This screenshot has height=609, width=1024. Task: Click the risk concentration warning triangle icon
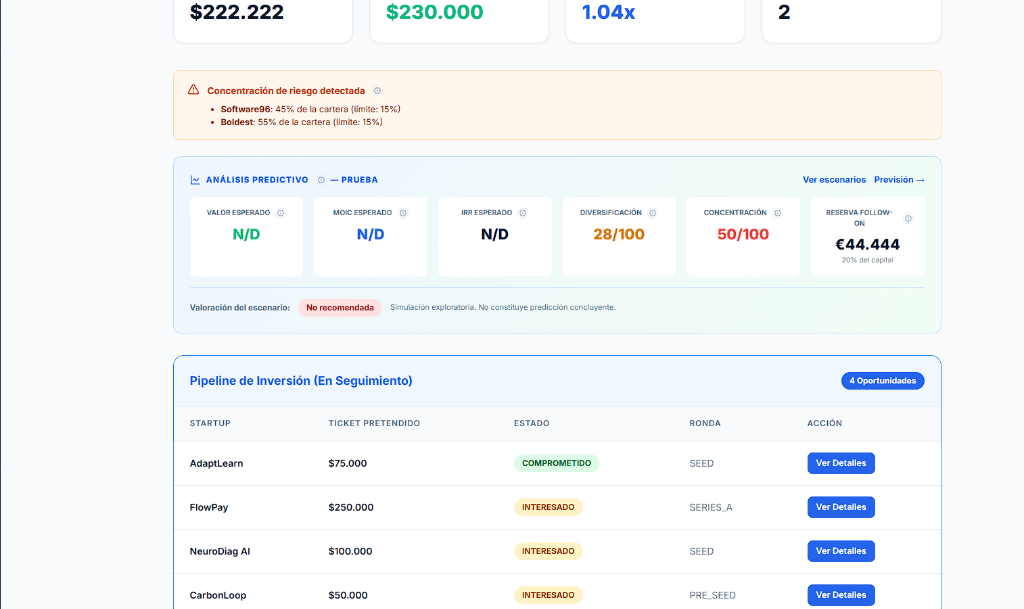pyautogui.click(x=193, y=90)
